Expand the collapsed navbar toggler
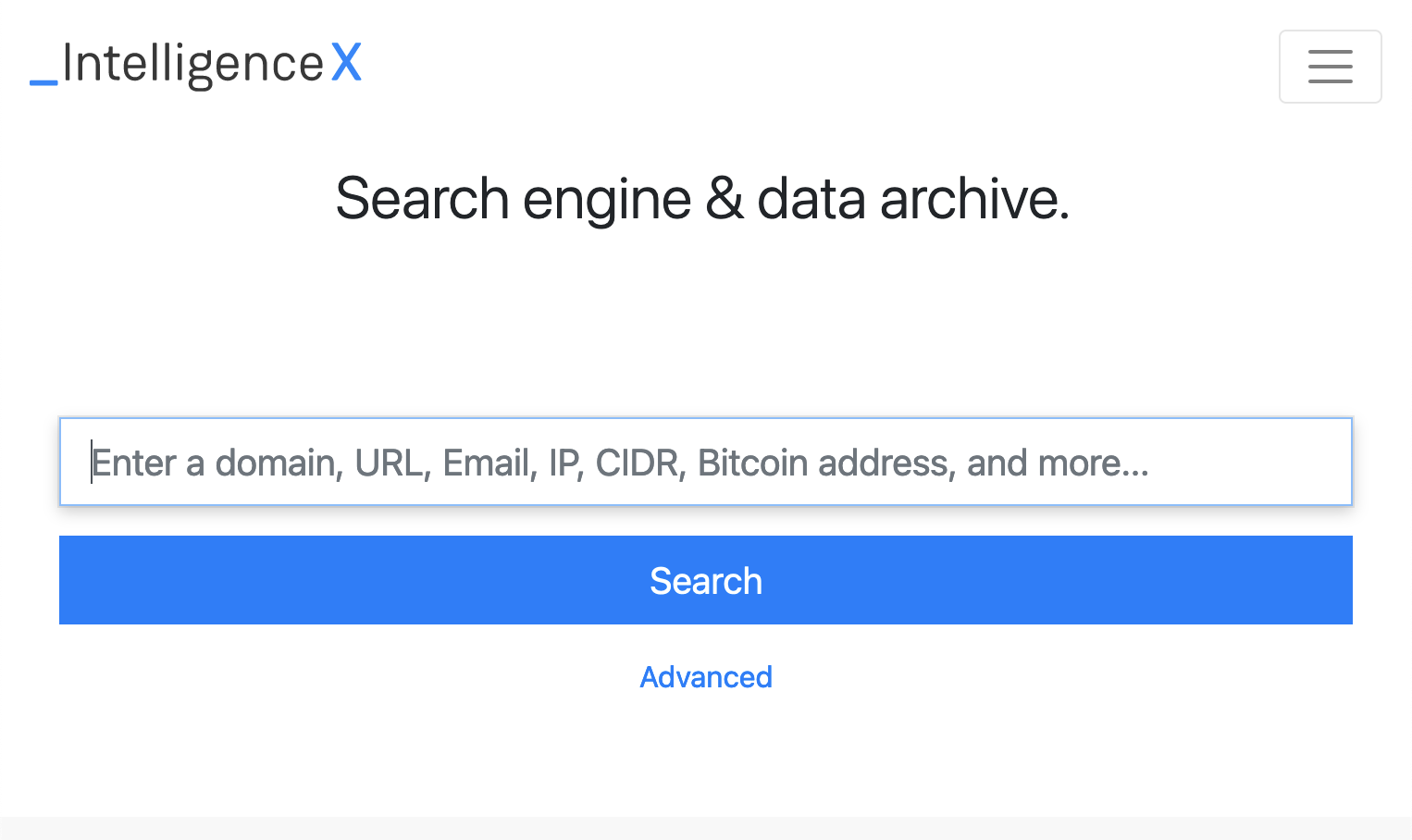This screenshot has width=1412, height=840. 1330,67
